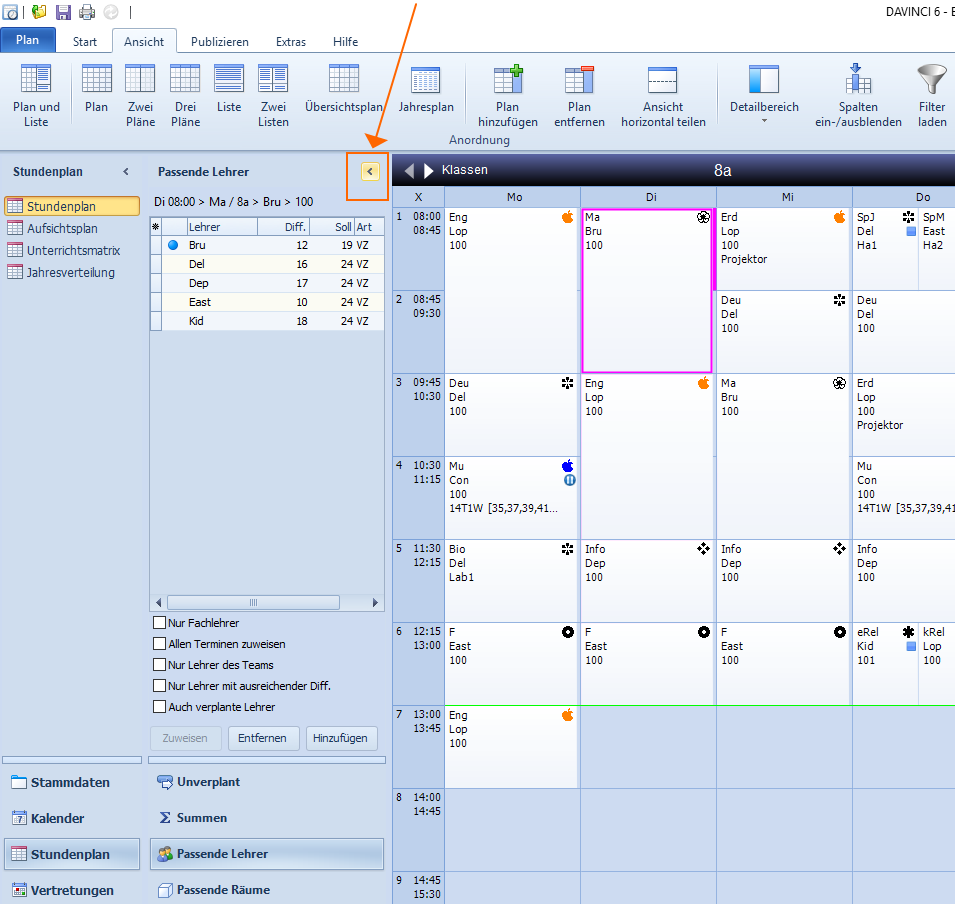The width and height of the screenshot is (955, 904).
Task: Click the Entfernen button
Action: pyautogui.click(x=263, y=738)
